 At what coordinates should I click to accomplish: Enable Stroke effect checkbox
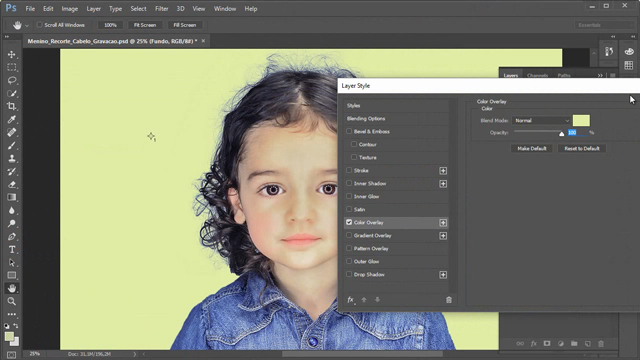pyautogui.click(x=349, y=170)
